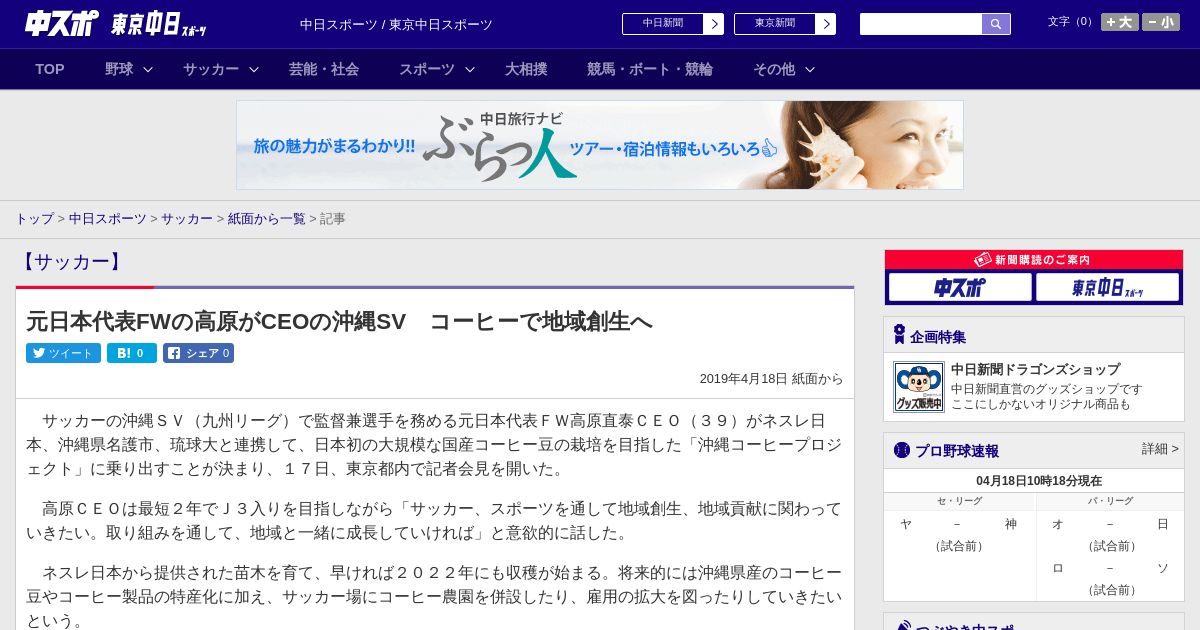Focus the site search input field
1200x630 pixels.
click(921, 24)
